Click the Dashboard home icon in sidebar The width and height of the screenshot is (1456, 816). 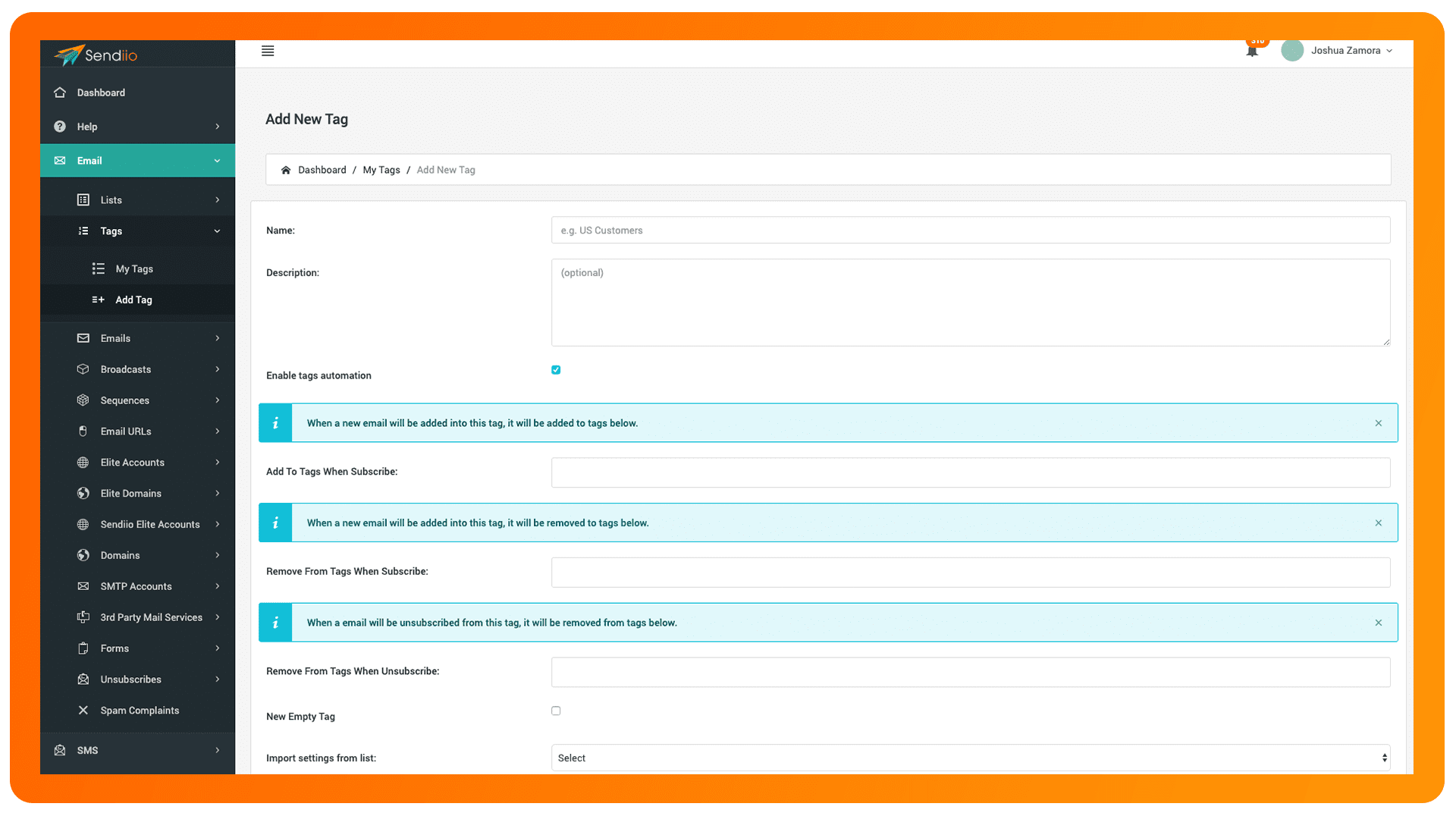pyautogui.click(x=60, y=93)
